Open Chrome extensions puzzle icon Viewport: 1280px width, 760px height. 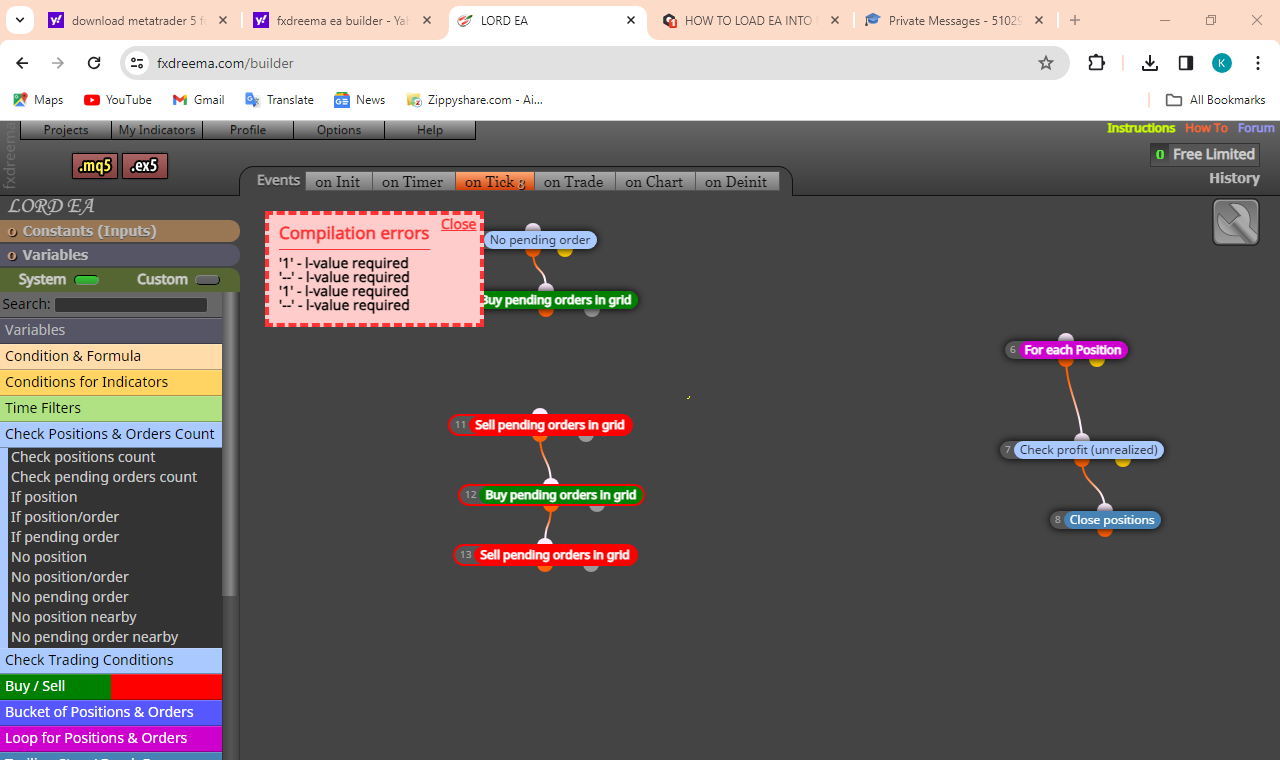coord(1096,63)
